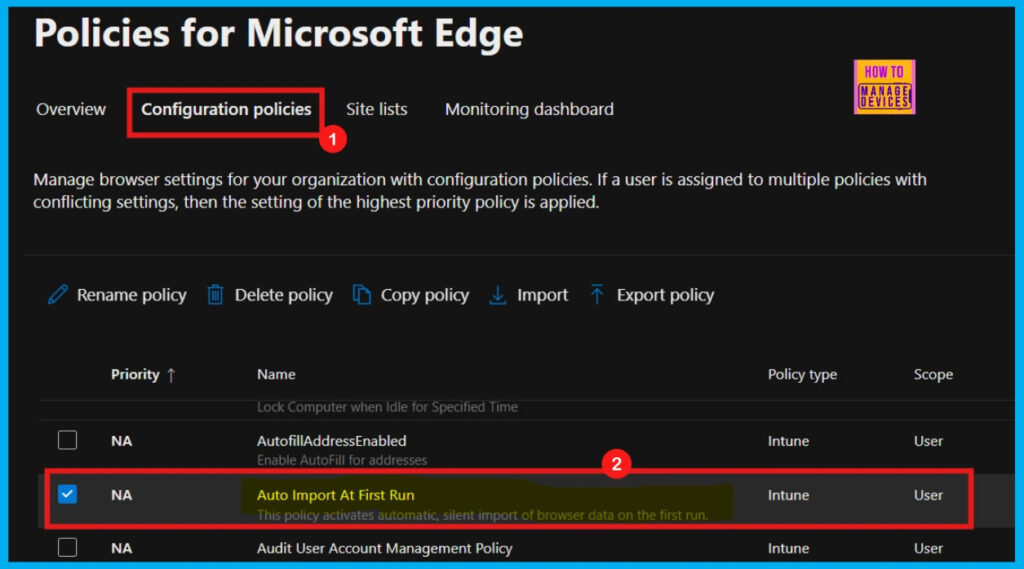Screen dimensions: 1024x569
Task: Click the Rename policy button label
Action: tap(131, 295)
